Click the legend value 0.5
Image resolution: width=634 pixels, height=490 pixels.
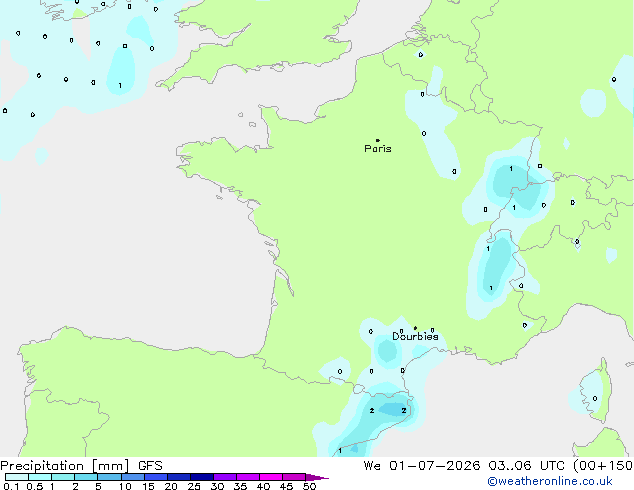(35, 486)
